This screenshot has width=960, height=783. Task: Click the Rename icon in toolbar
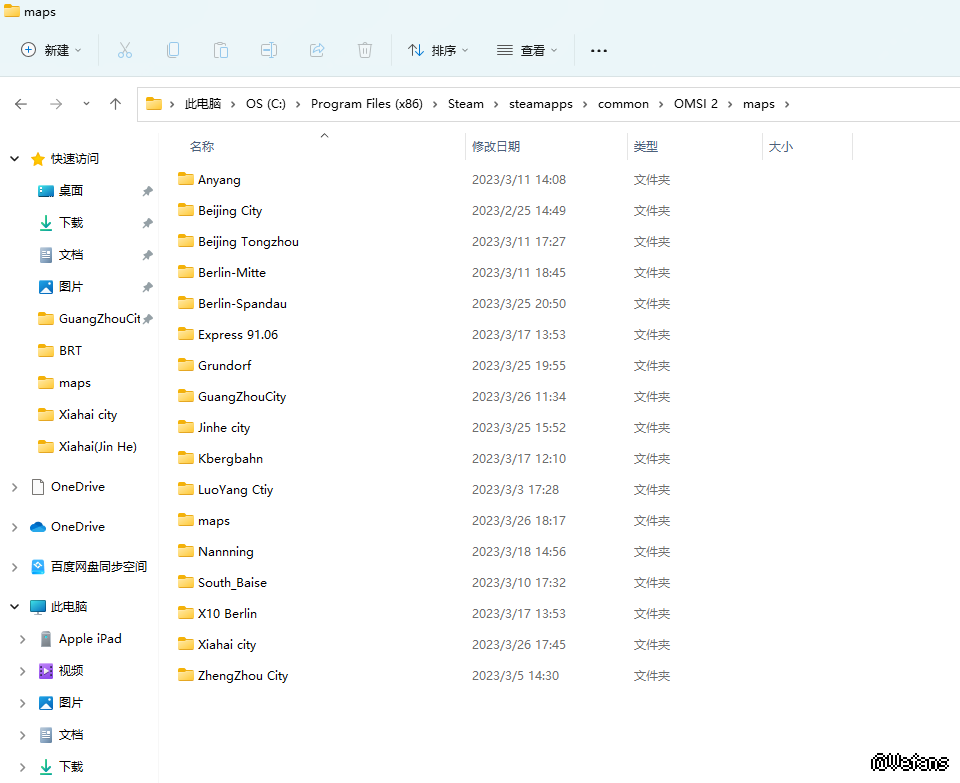[x=269, y=50]
